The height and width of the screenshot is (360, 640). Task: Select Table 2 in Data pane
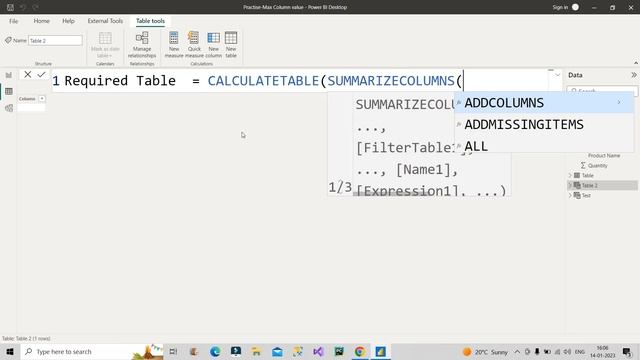602,185
